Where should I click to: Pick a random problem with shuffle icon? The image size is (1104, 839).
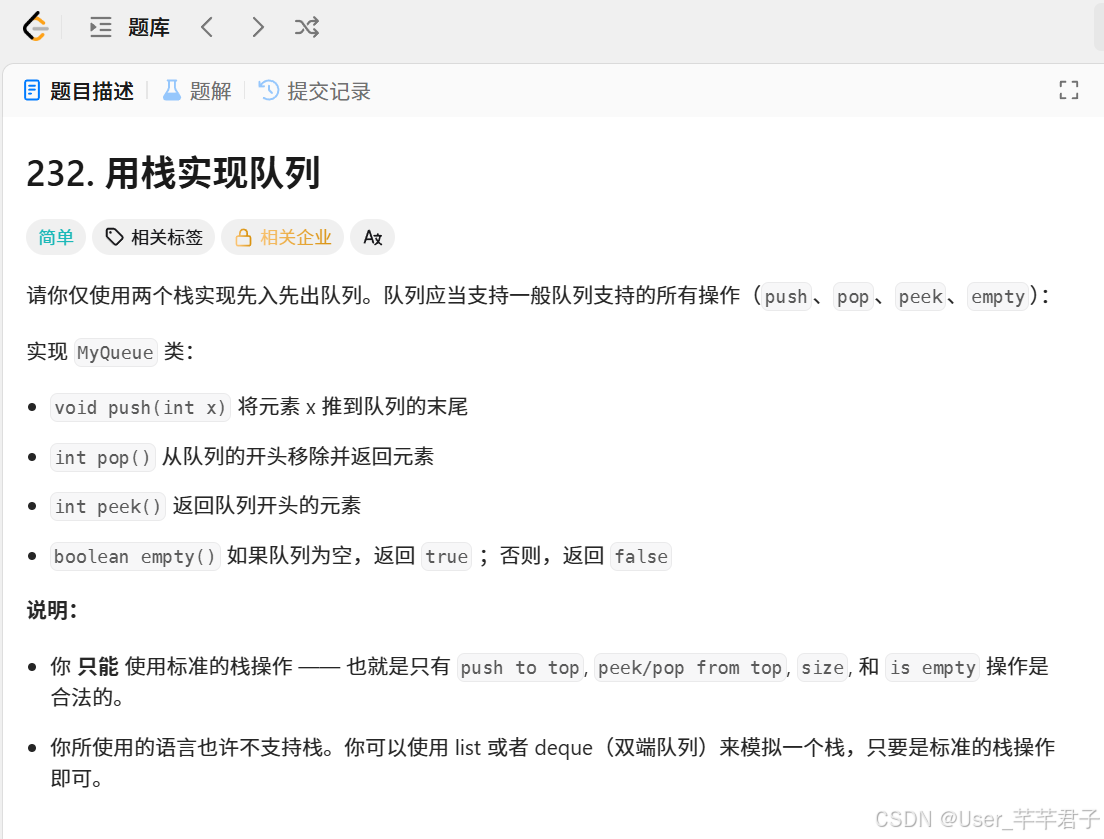pyautogui.click(x=307, y=27)
